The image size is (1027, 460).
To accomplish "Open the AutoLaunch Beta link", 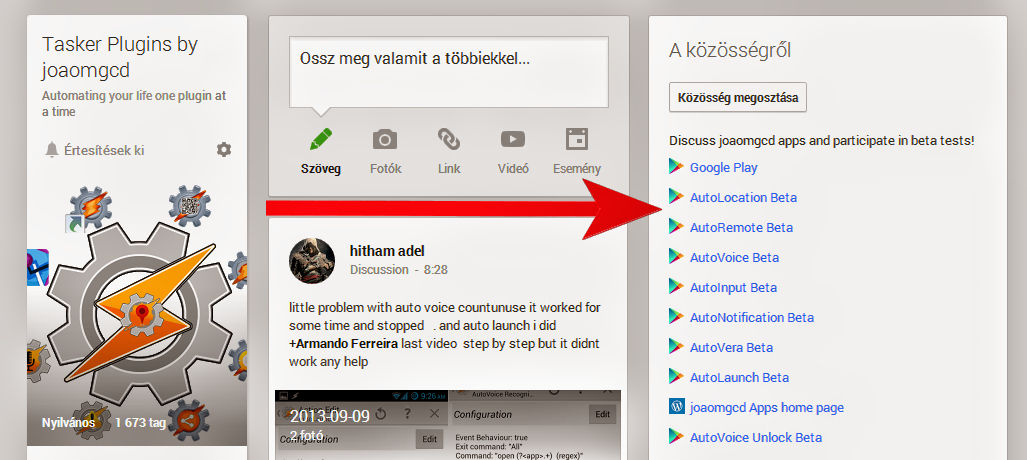I will (739, 378).
